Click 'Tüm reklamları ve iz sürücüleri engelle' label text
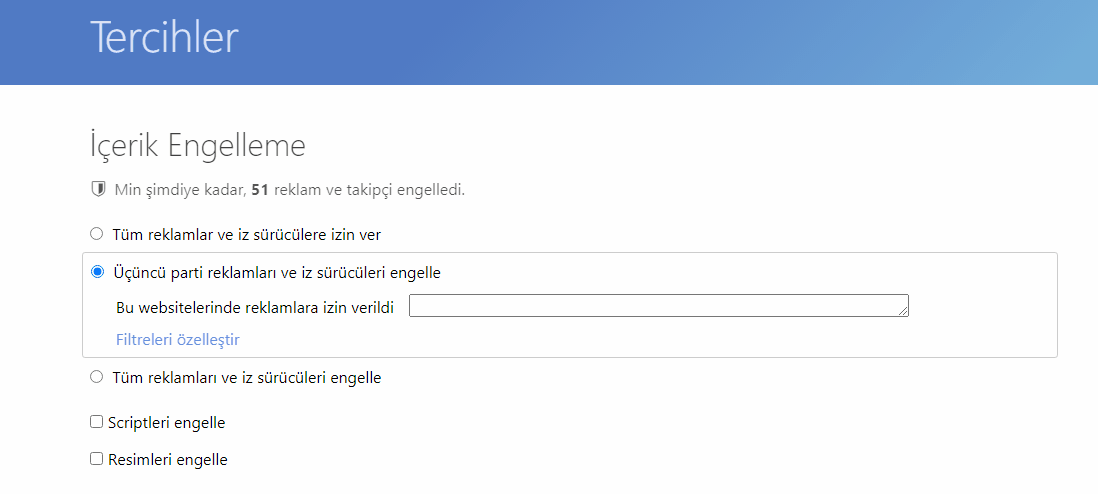The image size is (1098, 494). 244,378
